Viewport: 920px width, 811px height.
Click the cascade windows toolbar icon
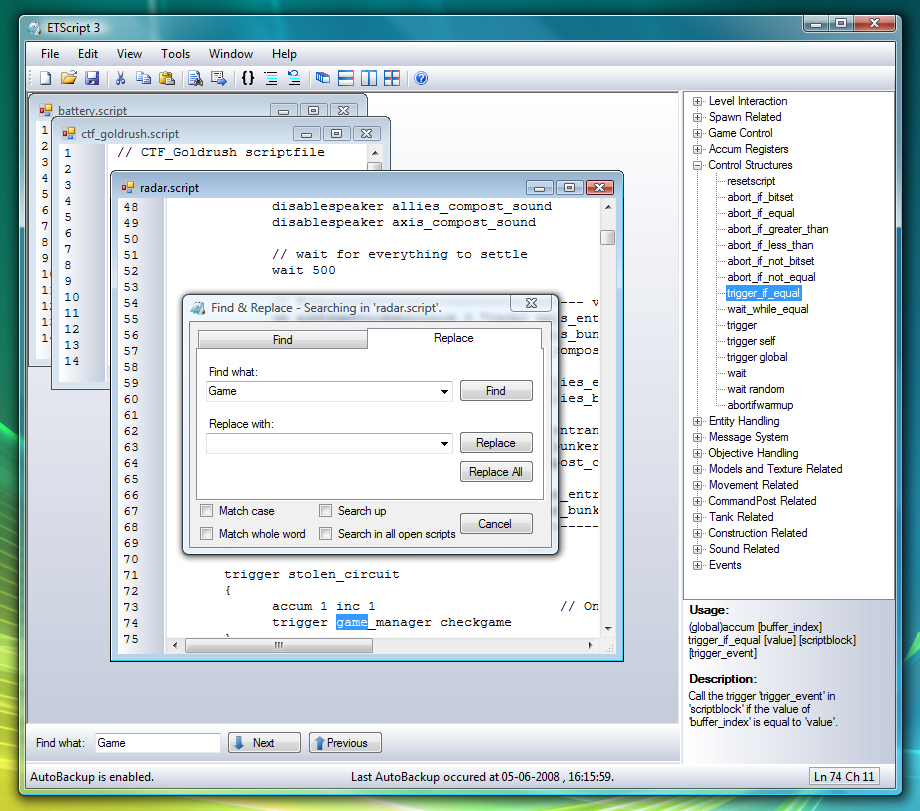coord(323,78)
